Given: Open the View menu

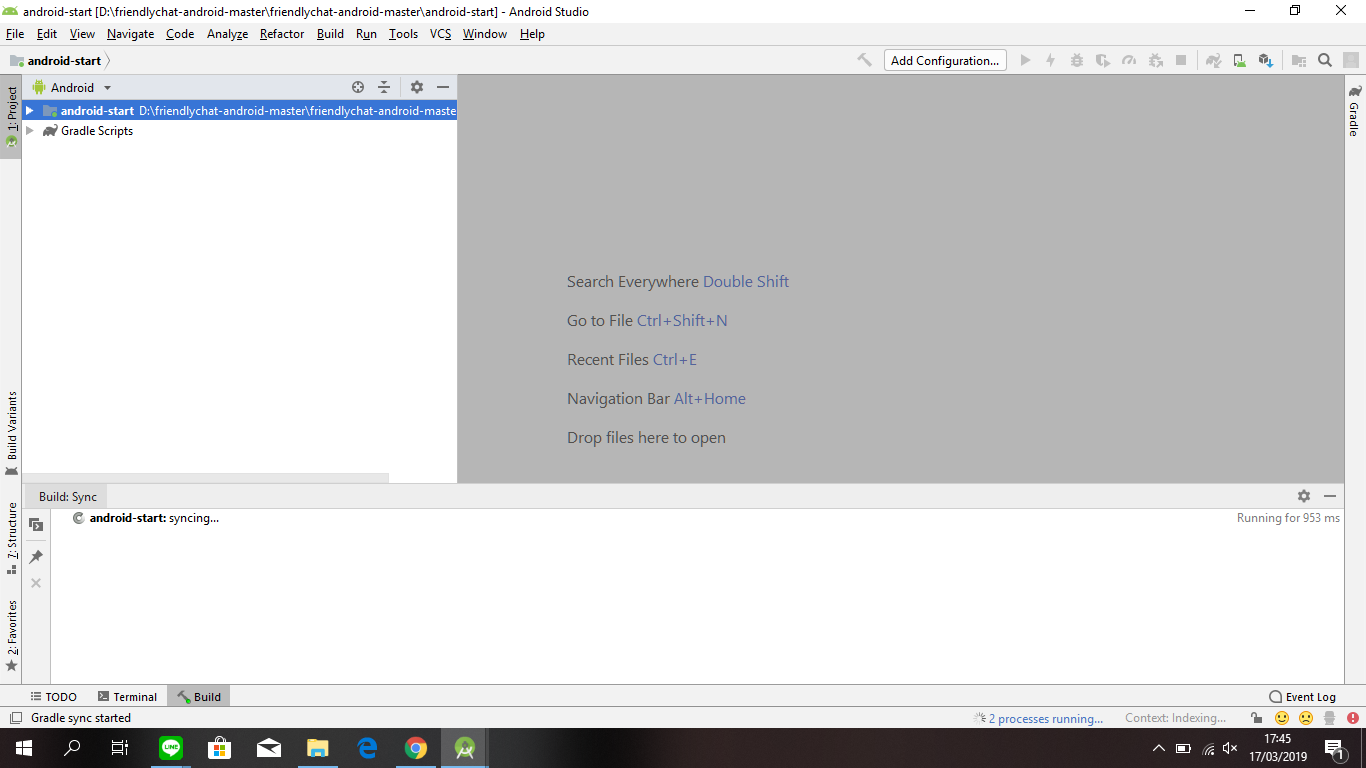Looking at the screenshot, I should click(x=82, y=34).
